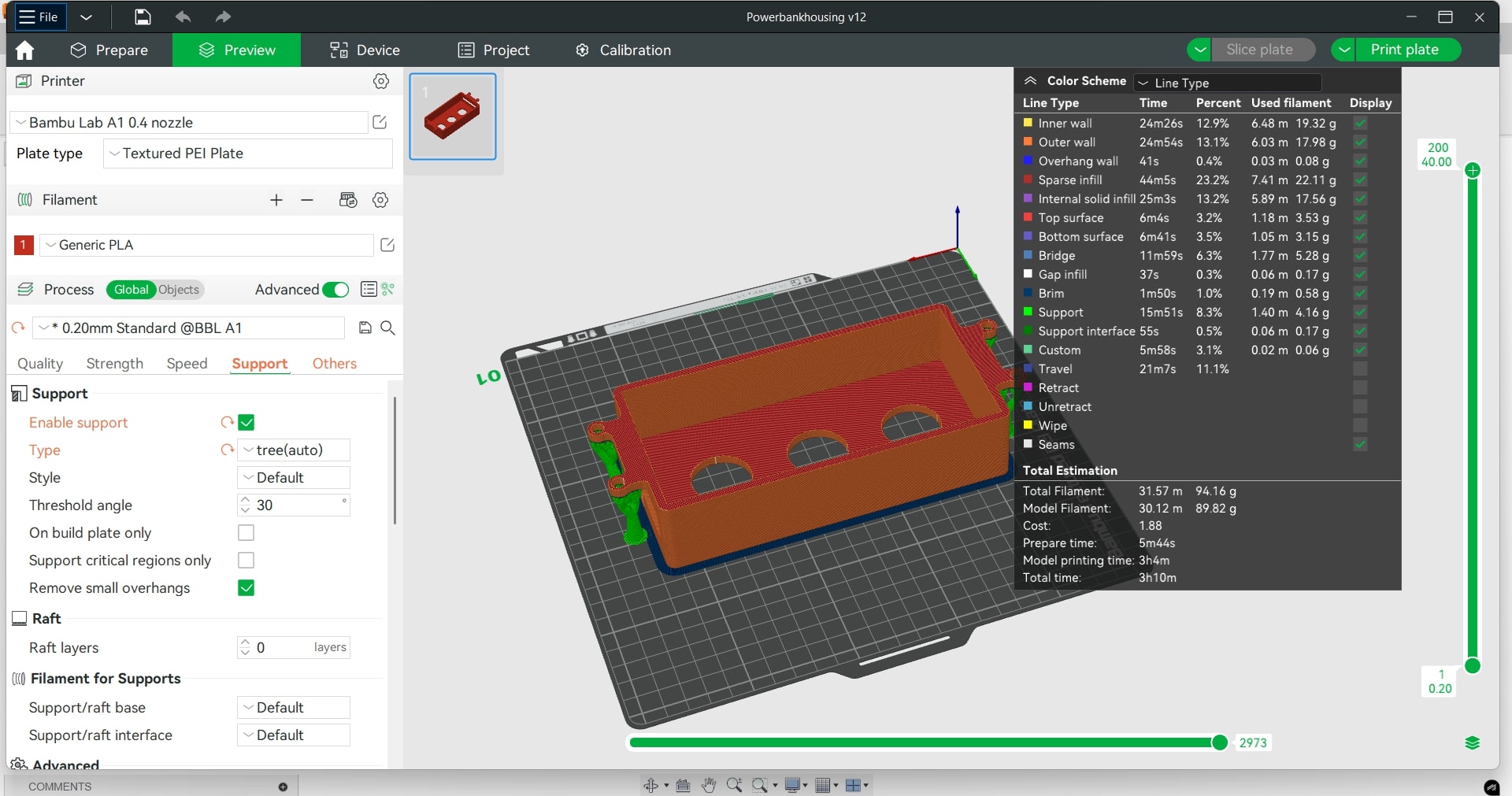Open the parameter list icon beside Advanced
1512x796 pixels.
point(368,289)
